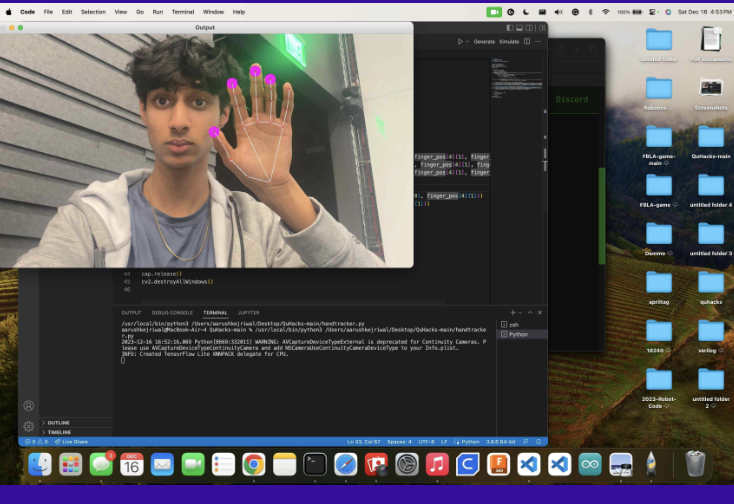The width and height of the screenshot is (734, 504).
Task: Expand the OUTLINE section
Action: (x=76, y=423)
